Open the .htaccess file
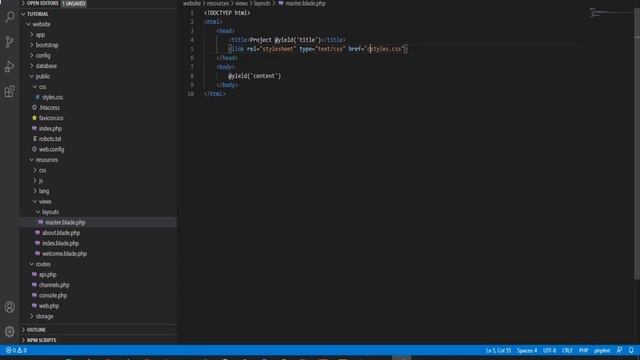The height and width of the screenshot is (360, 640). pyautogui.click(x=49, y=108)
